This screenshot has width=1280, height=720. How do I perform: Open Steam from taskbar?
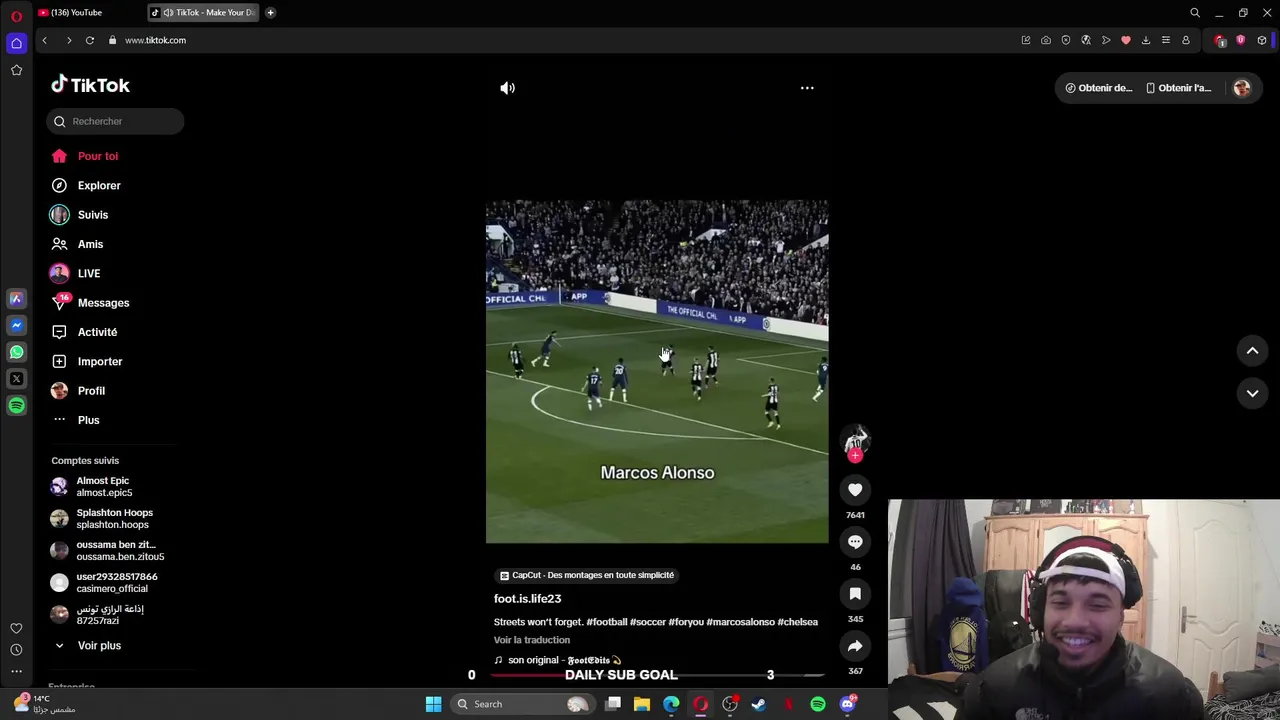coord(759,704)
